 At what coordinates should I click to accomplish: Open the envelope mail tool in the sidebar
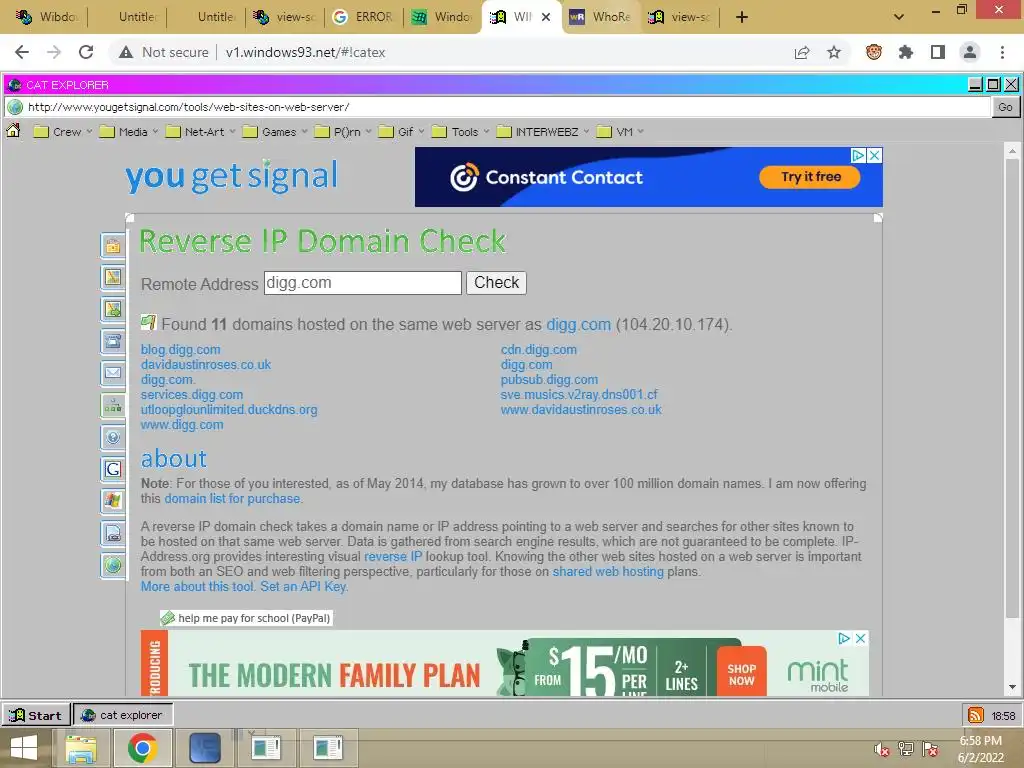pos(113,374)
